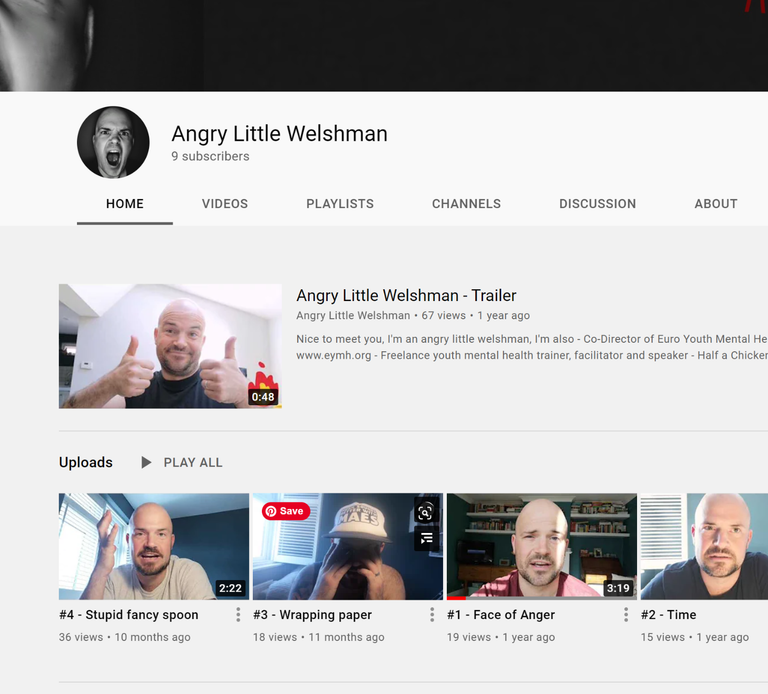Click channel name under the trailer title

(x=353, y=315)
